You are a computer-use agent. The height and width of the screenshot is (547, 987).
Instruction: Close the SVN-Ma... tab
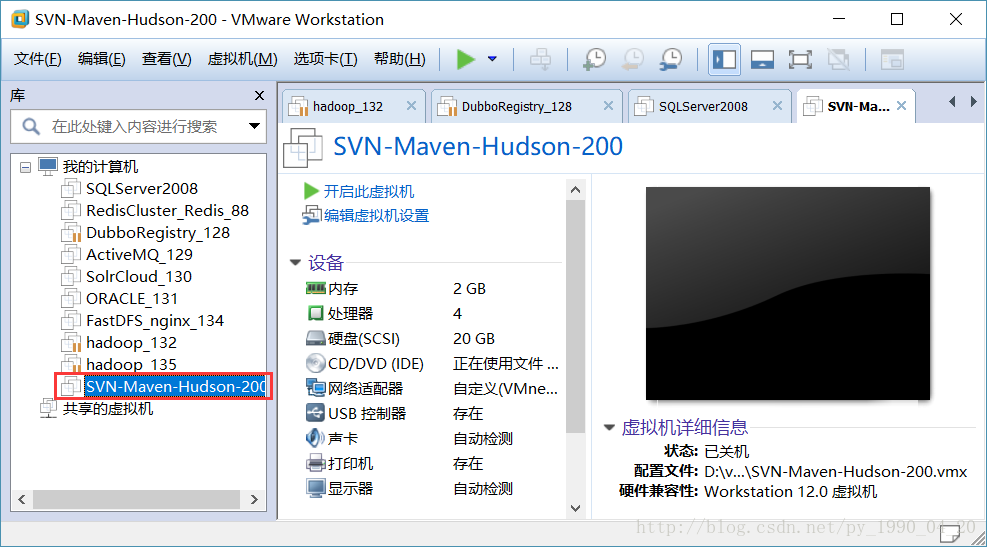(x=901, y=106)
